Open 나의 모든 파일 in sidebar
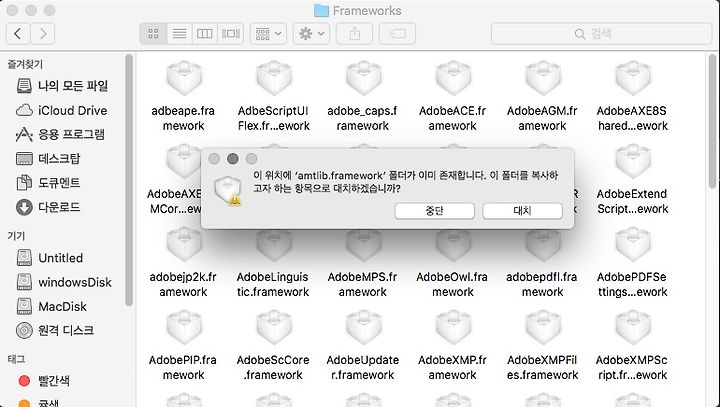The width and height of the screenshot is (720, 407). 62,86
